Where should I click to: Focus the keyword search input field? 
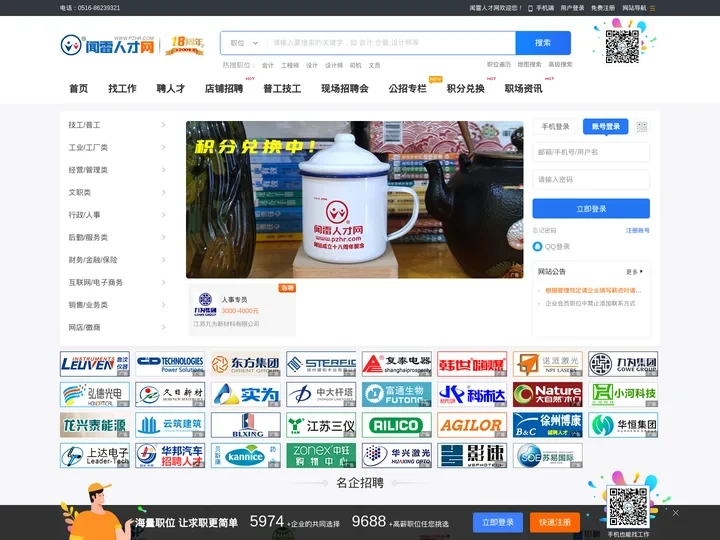(x=392, y=43)
